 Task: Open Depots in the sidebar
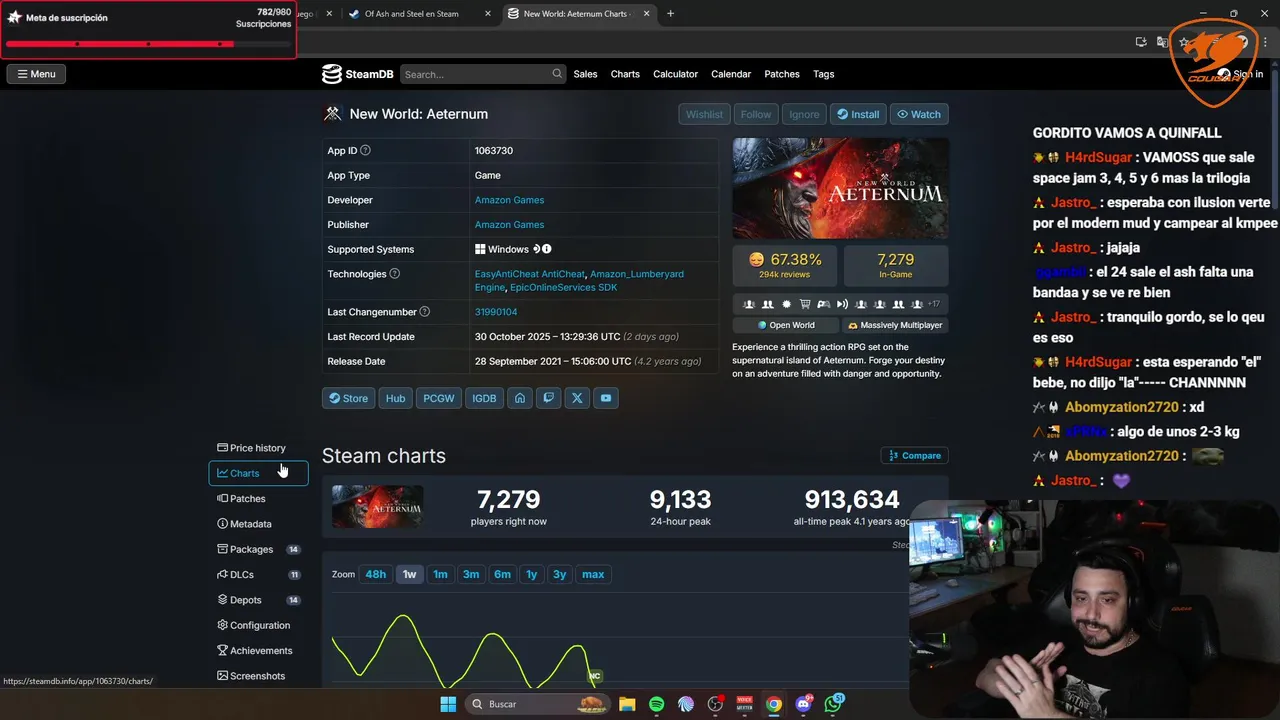pos(258,600)
